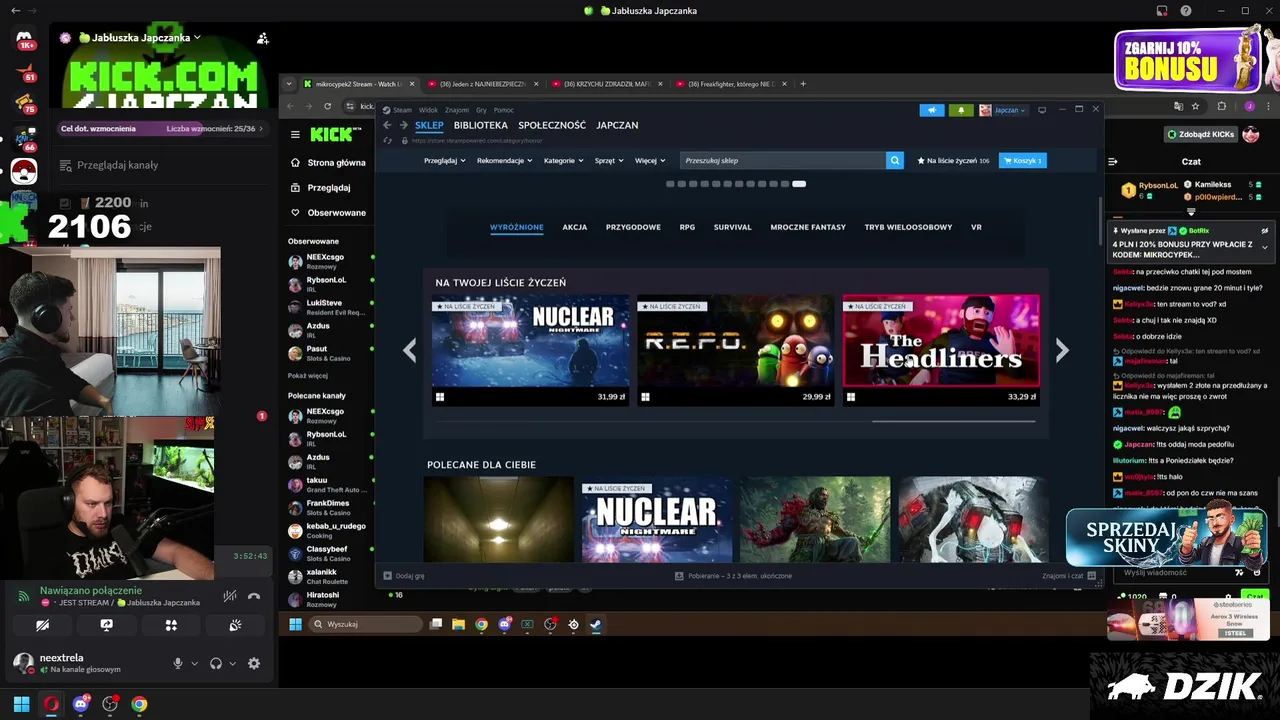Open the takuu recommended channel
The image size is (1280, 720).
(330, 485)
